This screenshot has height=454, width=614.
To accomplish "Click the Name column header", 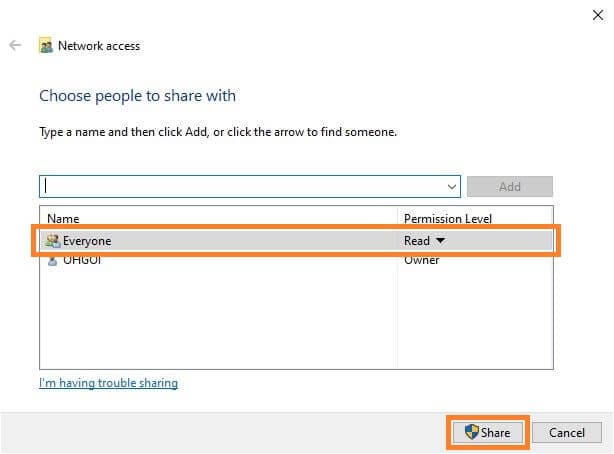I will (x=63, y=219).
